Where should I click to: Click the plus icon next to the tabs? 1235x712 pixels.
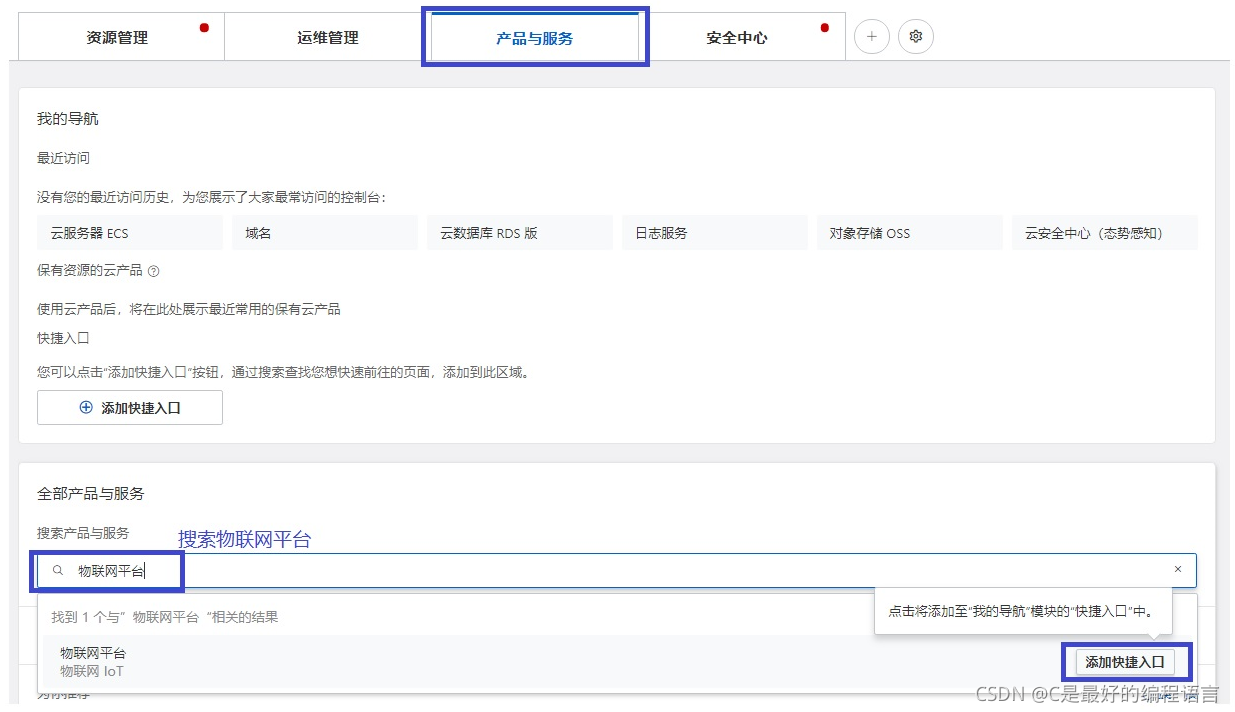click(x=871, y=36)
